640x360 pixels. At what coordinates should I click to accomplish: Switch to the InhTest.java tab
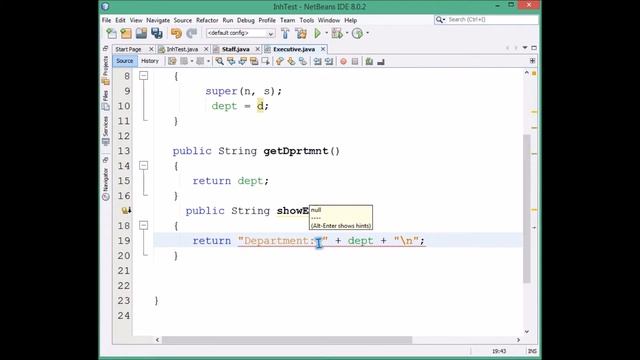182,49
